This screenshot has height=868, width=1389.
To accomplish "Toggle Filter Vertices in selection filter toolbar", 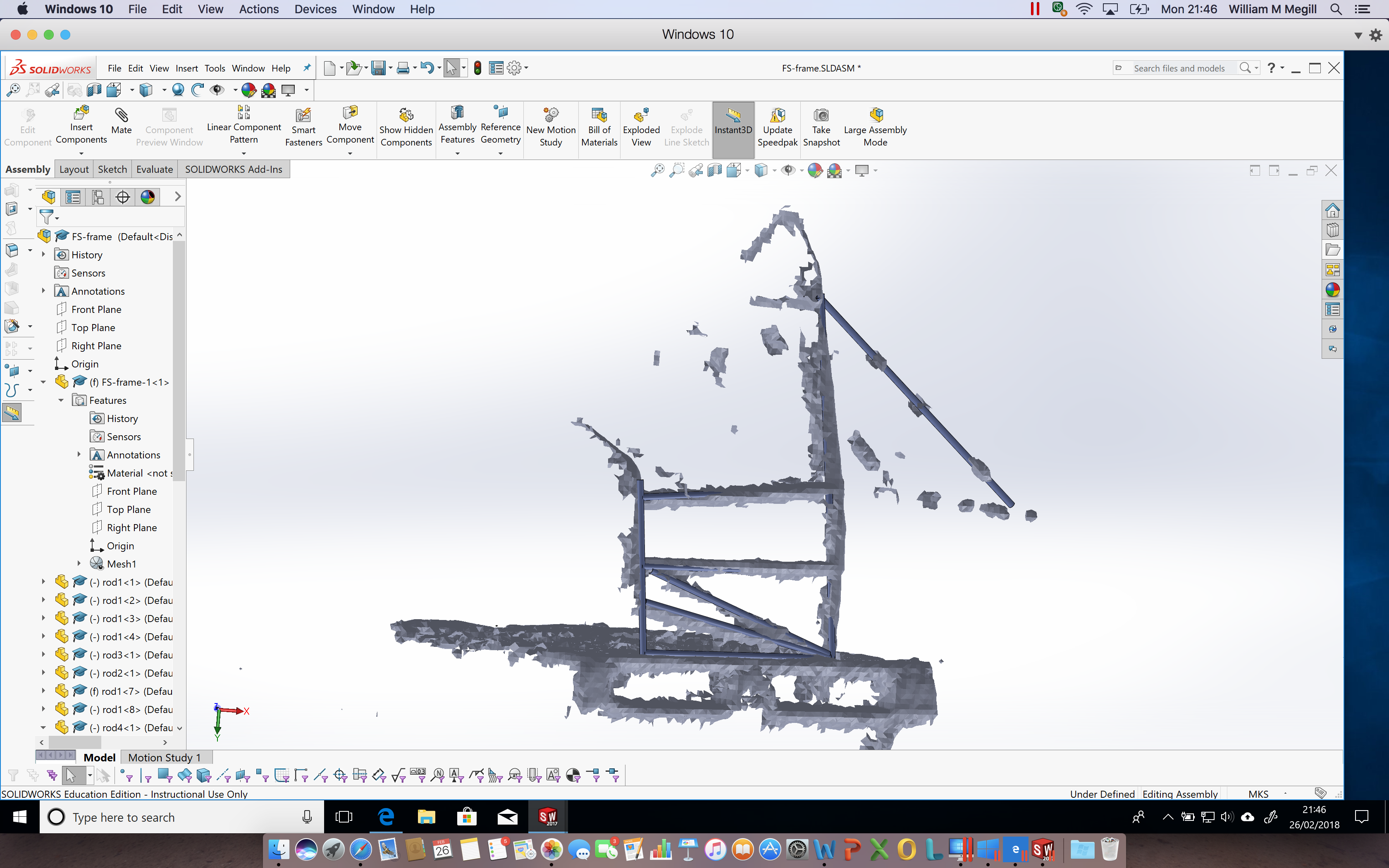I will 126,775.
